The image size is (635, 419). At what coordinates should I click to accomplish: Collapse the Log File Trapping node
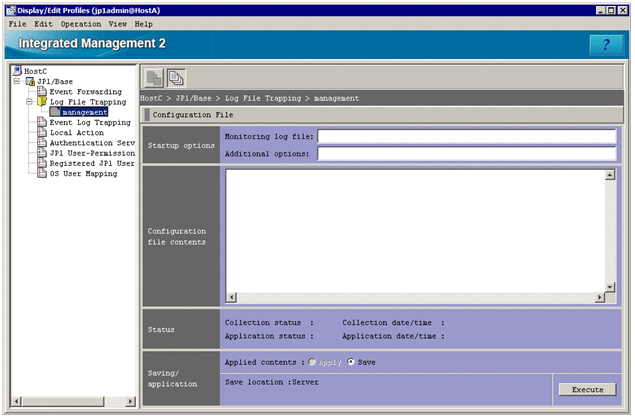(29, 102)
